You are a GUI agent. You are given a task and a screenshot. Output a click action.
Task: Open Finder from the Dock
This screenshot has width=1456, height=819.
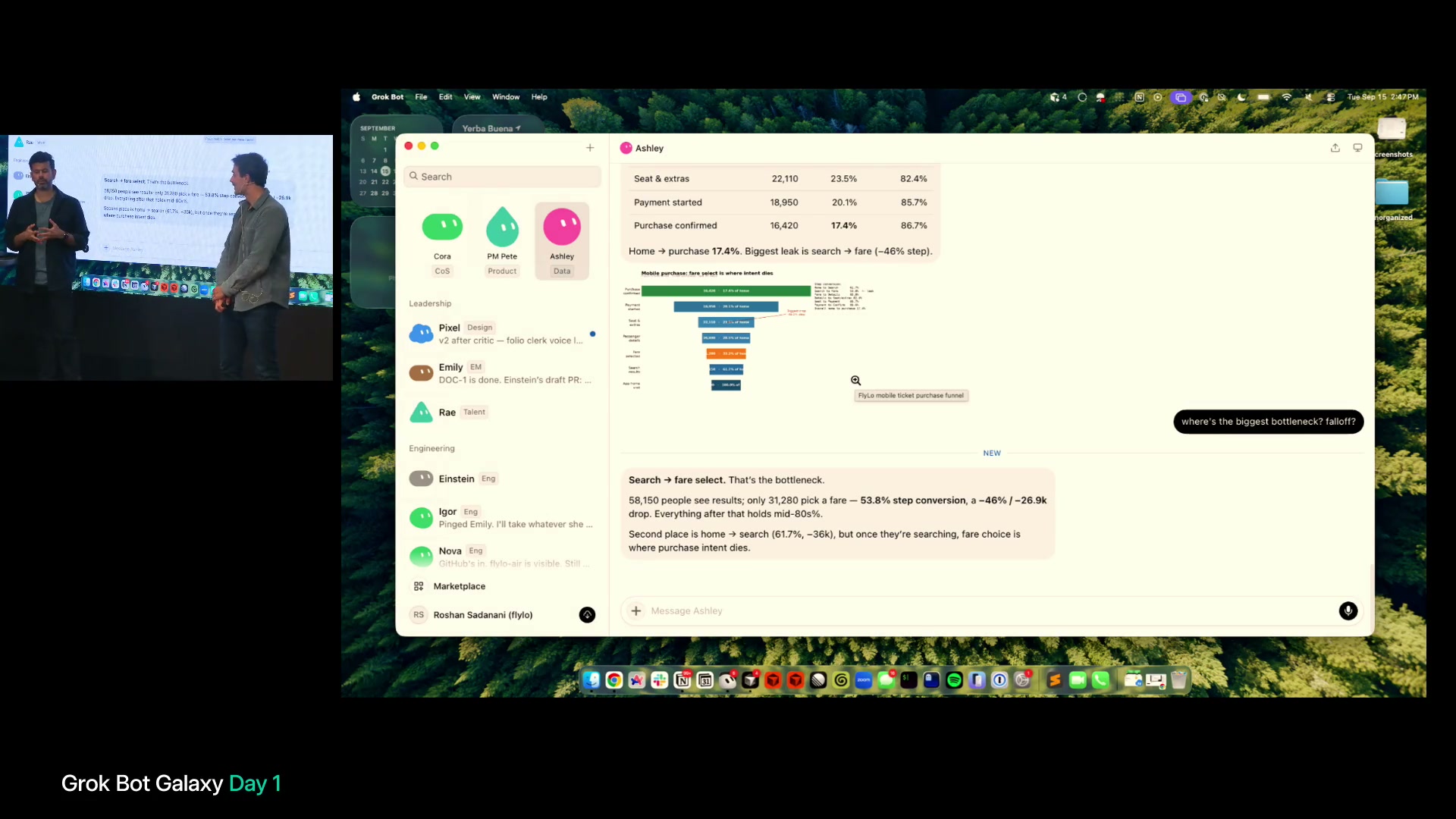coord(591,680)
